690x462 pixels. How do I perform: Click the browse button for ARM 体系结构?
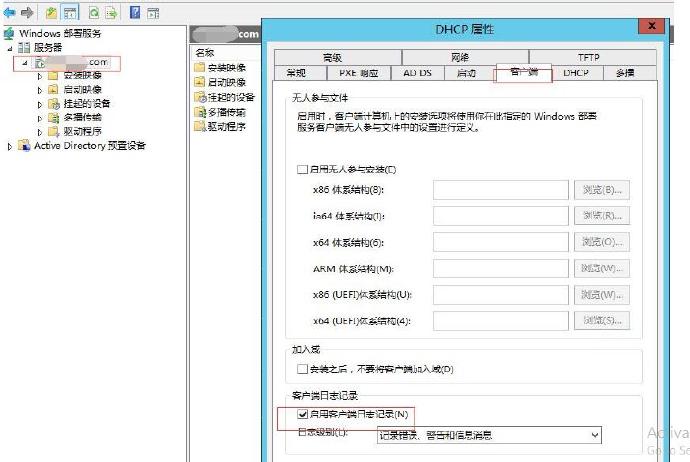click(602, 268)
